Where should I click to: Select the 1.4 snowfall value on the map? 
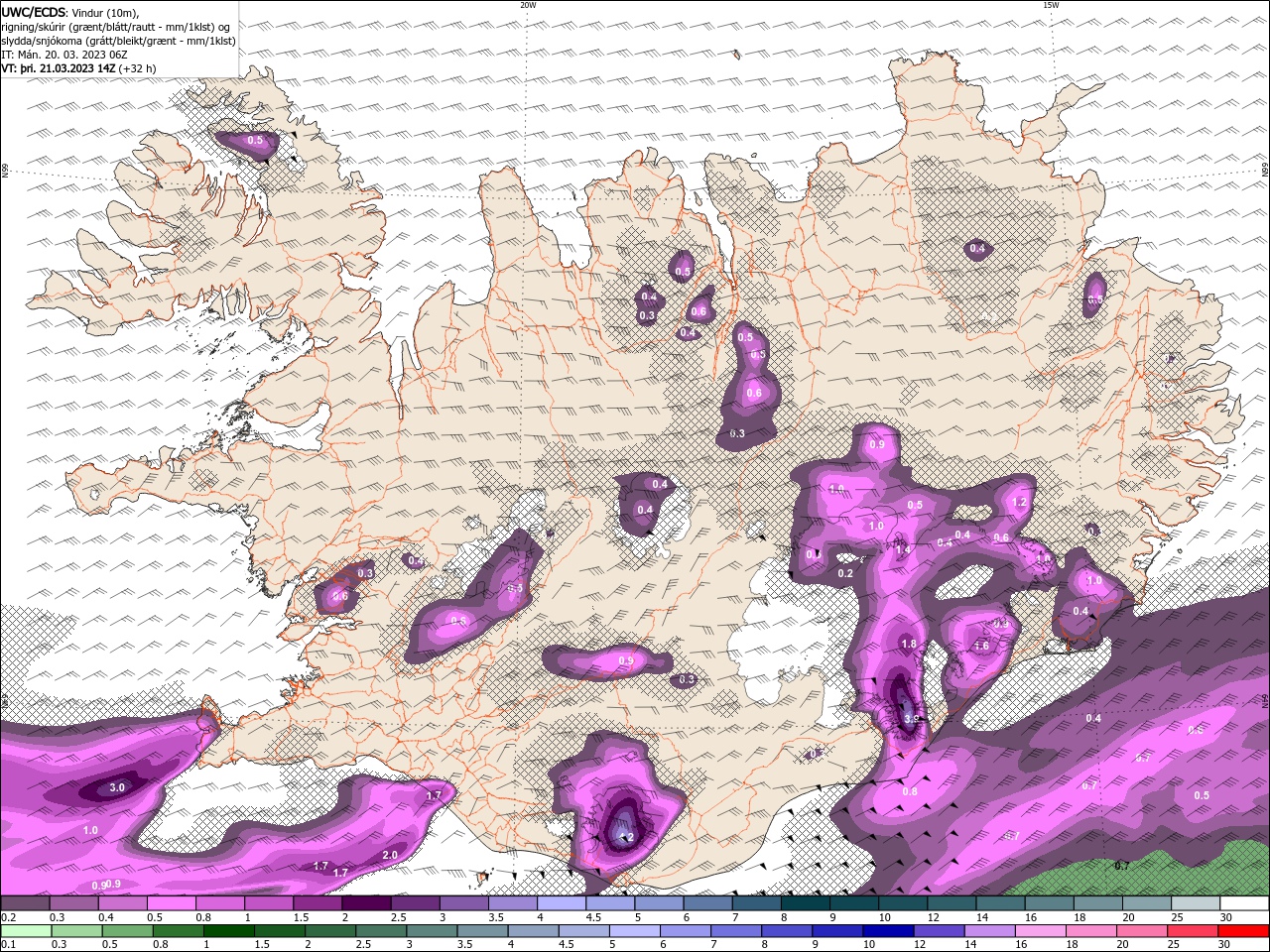(x=902, y=549)
